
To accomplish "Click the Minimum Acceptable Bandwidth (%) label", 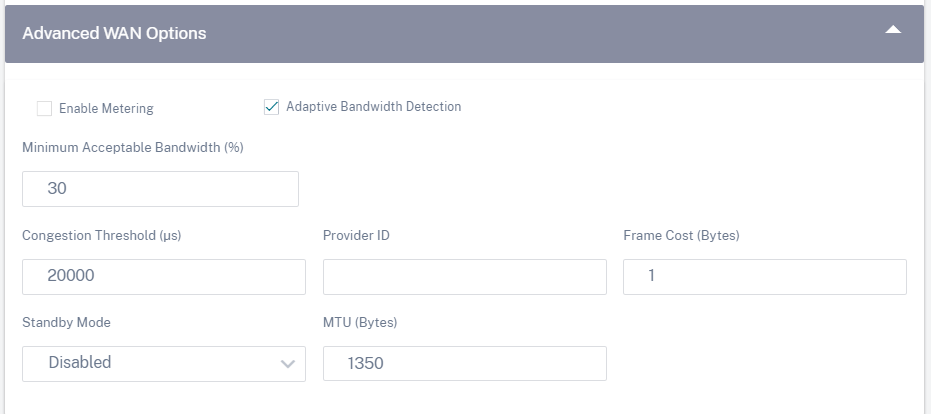I will pyautogui.click(x=133, y=148).
